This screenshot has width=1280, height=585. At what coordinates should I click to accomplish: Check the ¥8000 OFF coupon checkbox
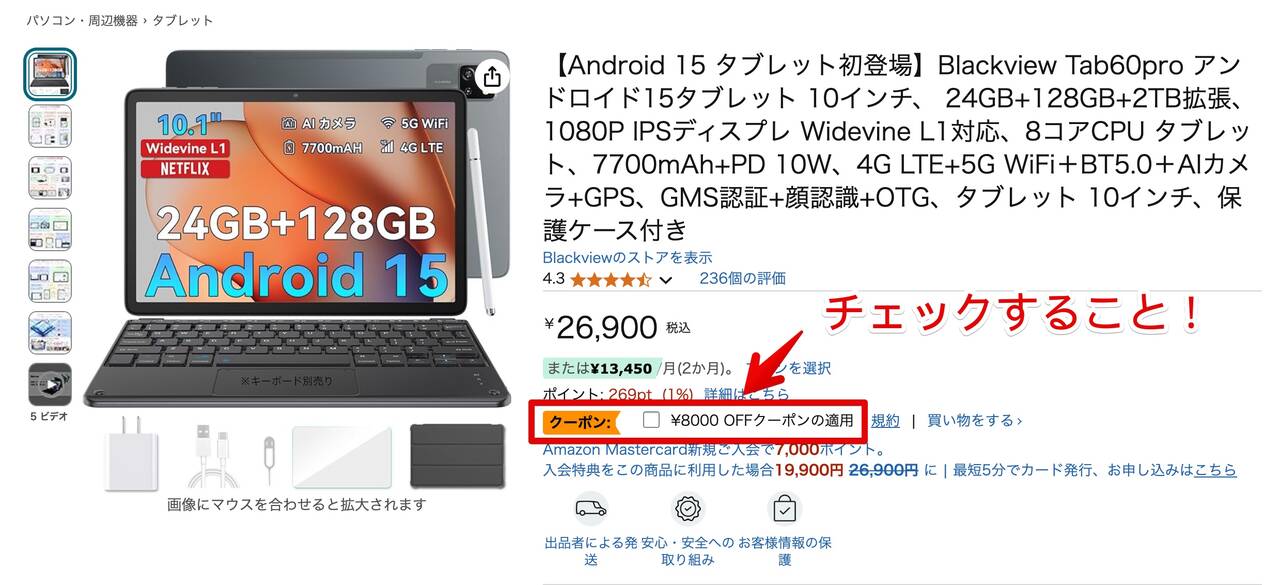(651, 420)
